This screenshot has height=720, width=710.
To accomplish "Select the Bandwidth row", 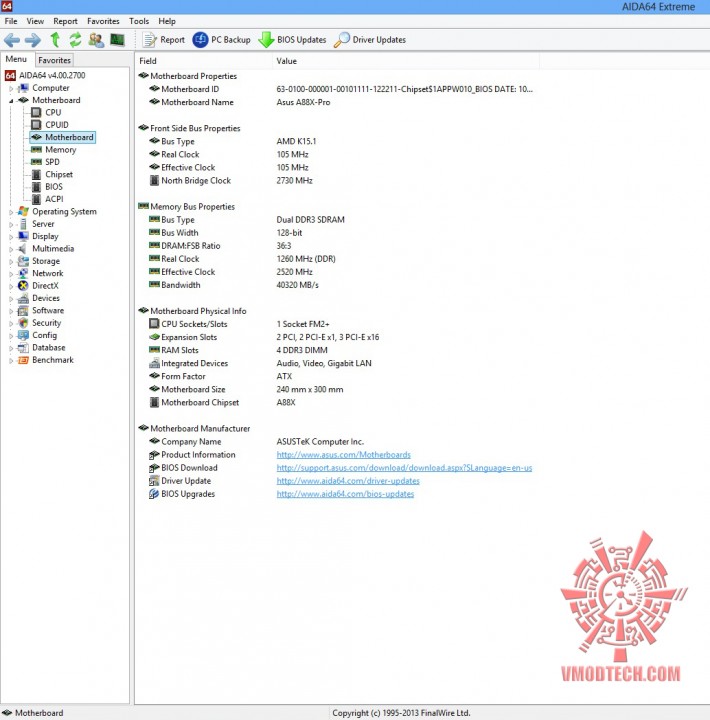I will click(x=338, y=285).
